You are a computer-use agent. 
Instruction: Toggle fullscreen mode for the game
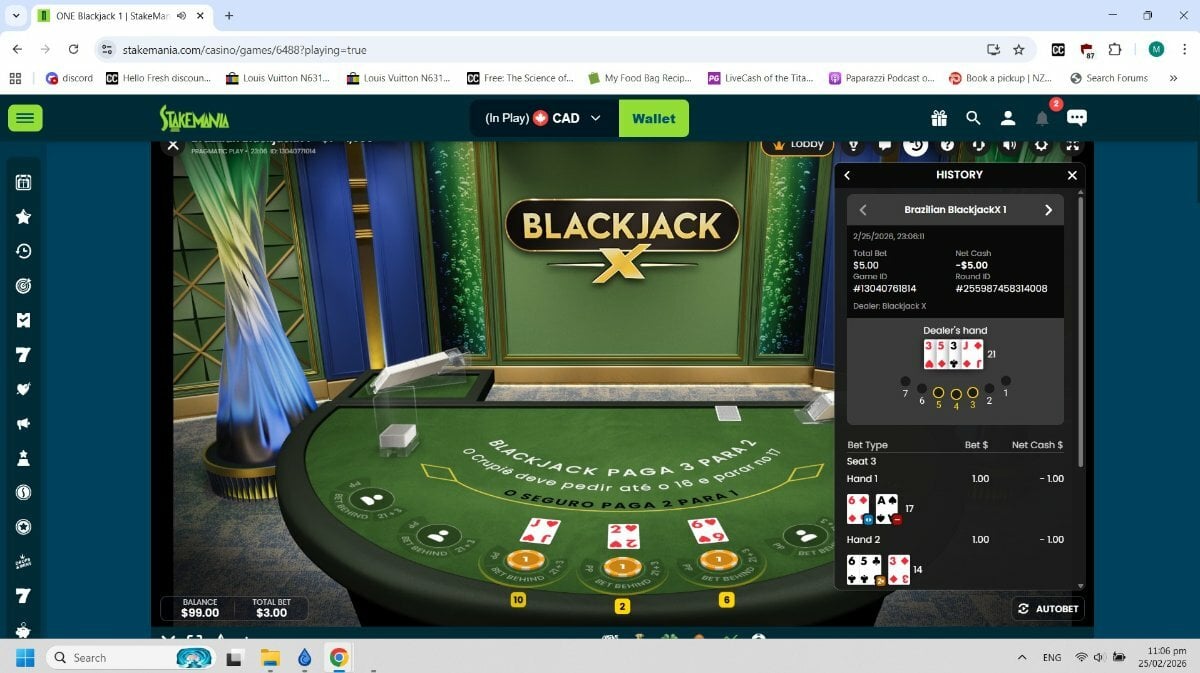click(1072, 145)
